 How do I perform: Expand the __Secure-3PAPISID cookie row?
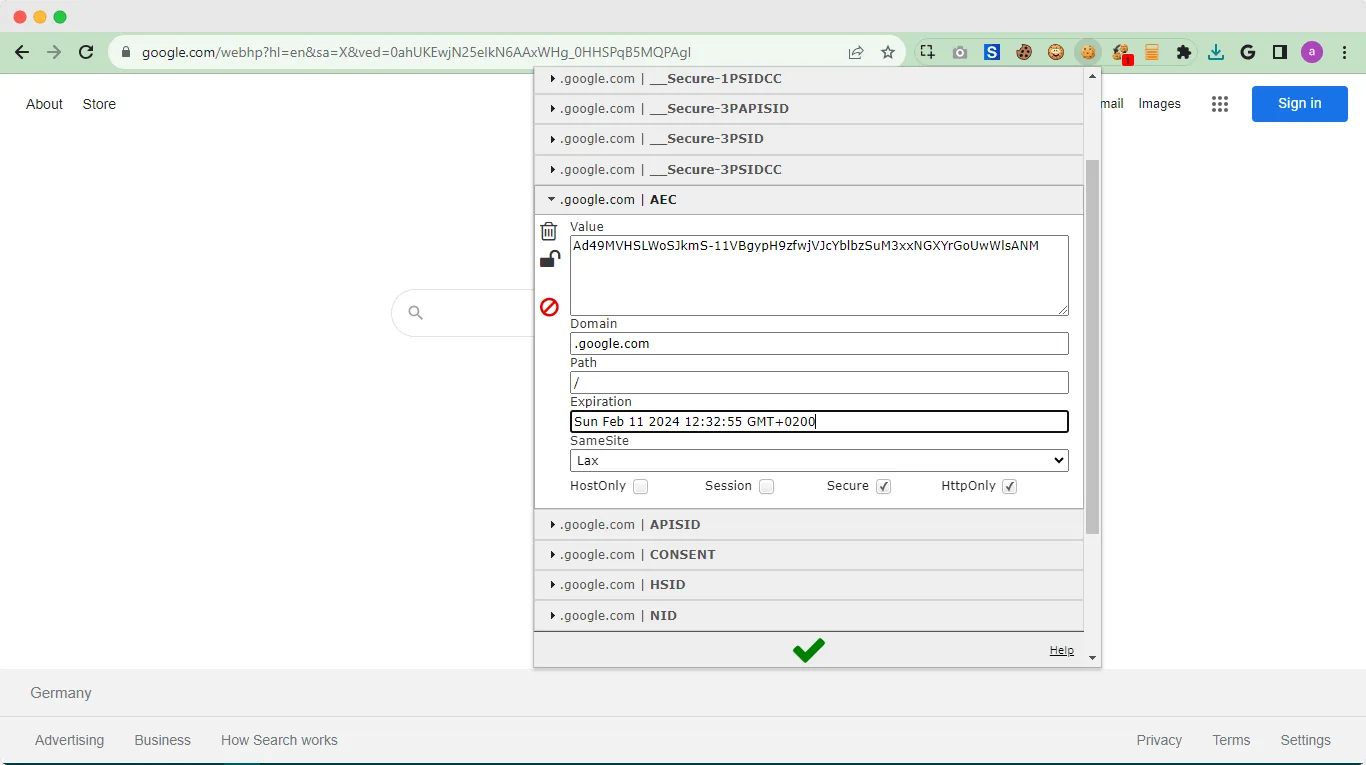click(809, 109)
